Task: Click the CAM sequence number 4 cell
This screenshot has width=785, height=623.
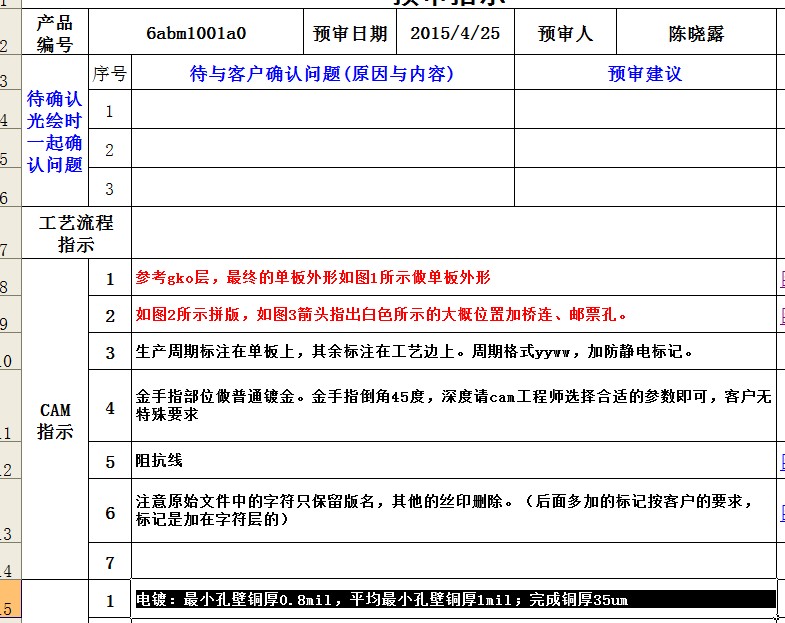Action: coord(110,406)
